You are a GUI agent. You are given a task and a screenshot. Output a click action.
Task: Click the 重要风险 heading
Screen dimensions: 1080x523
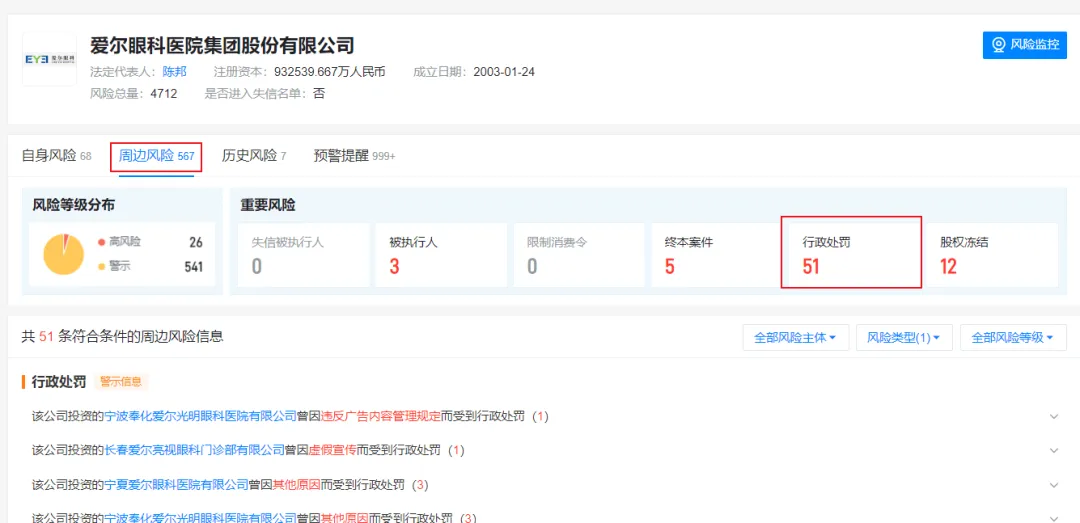click(268, 205)
